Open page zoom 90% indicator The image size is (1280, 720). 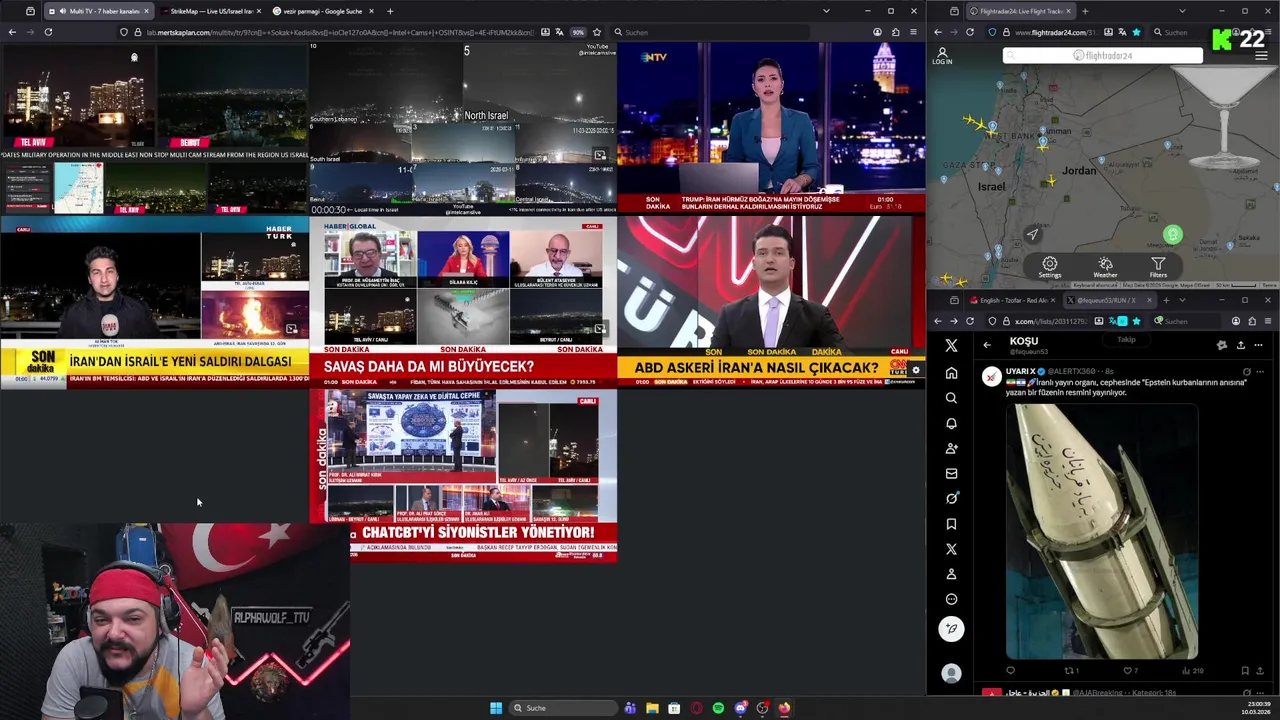(x=578, y=32)
